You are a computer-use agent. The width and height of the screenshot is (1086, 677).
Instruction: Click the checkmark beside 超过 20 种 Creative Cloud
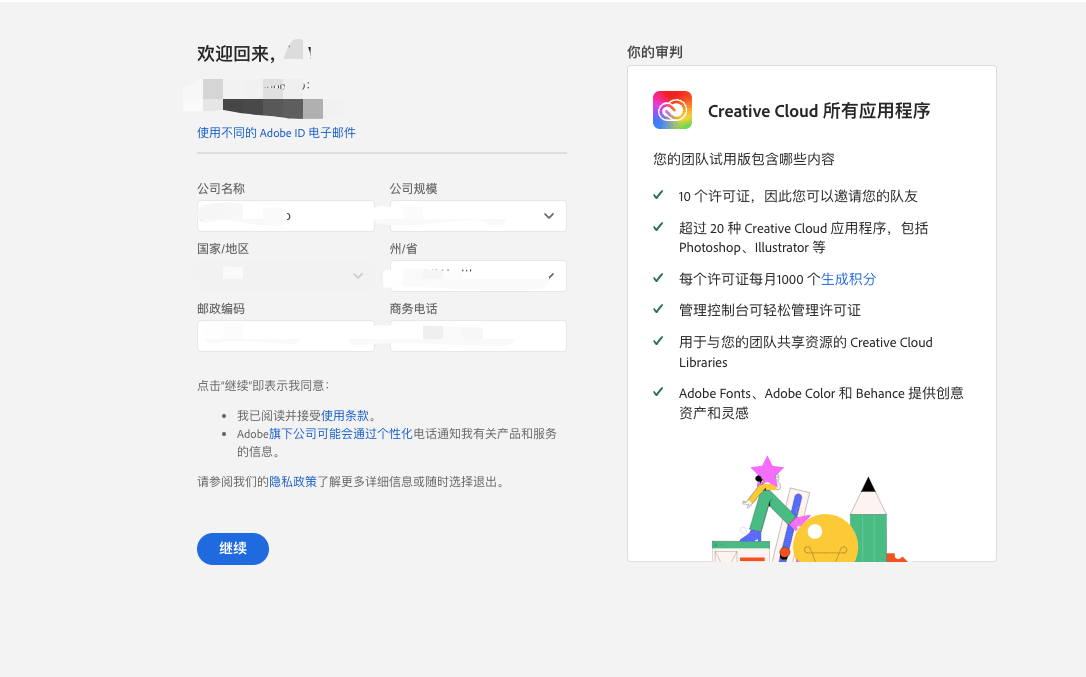click(x=659, y=227)
